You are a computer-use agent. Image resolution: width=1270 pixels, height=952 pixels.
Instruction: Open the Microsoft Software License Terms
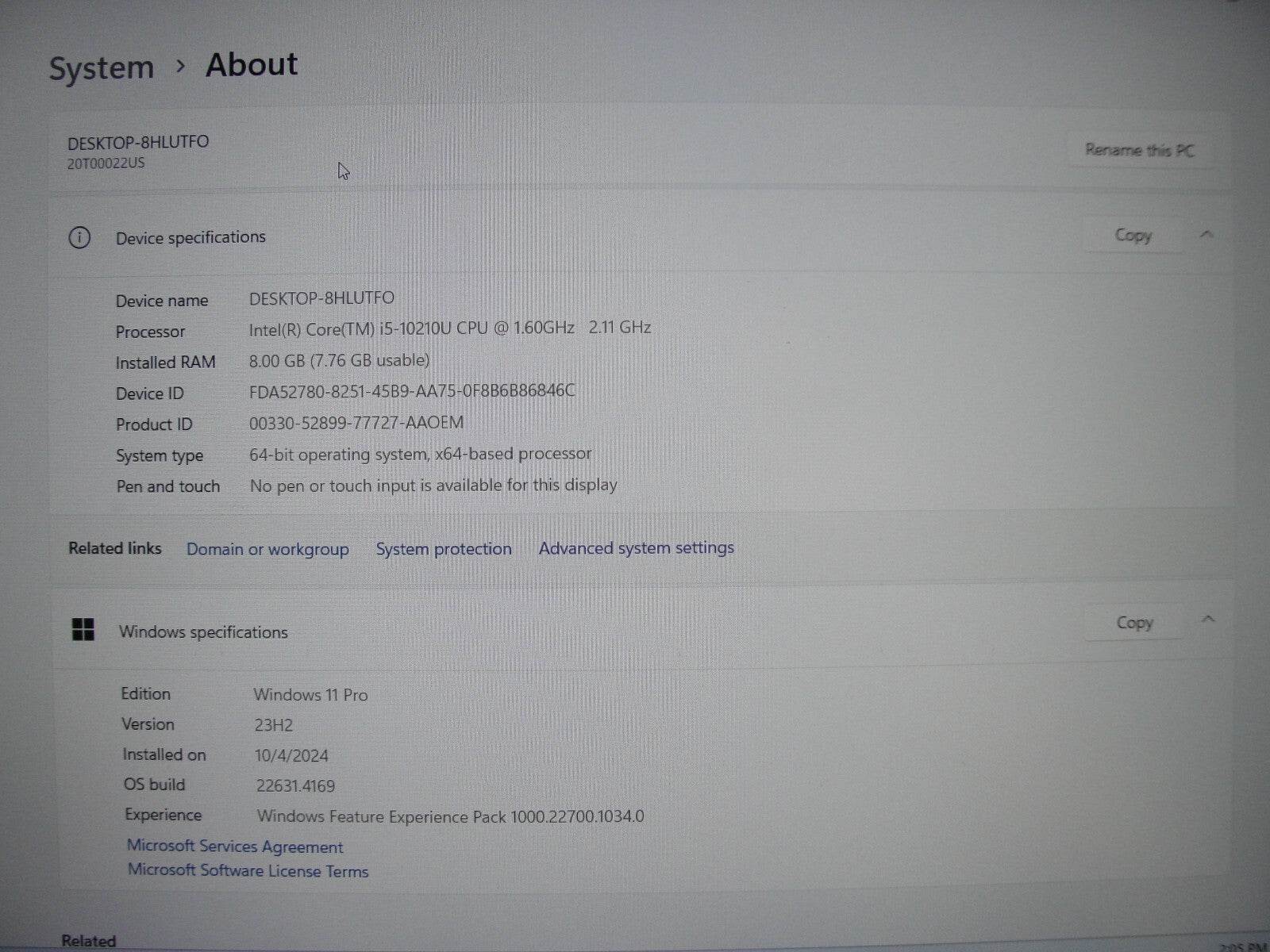(x=247, y=870)
